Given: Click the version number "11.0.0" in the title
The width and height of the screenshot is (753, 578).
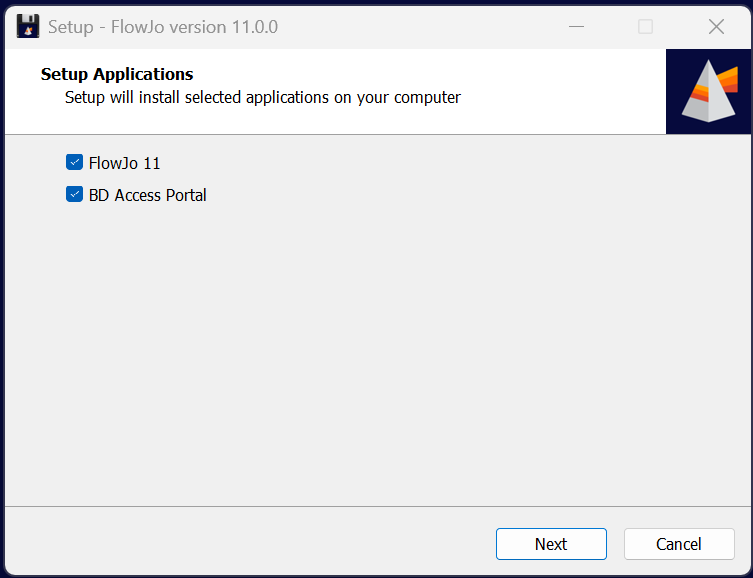Looking at the screenshot, I should click(x=253, y=27).
